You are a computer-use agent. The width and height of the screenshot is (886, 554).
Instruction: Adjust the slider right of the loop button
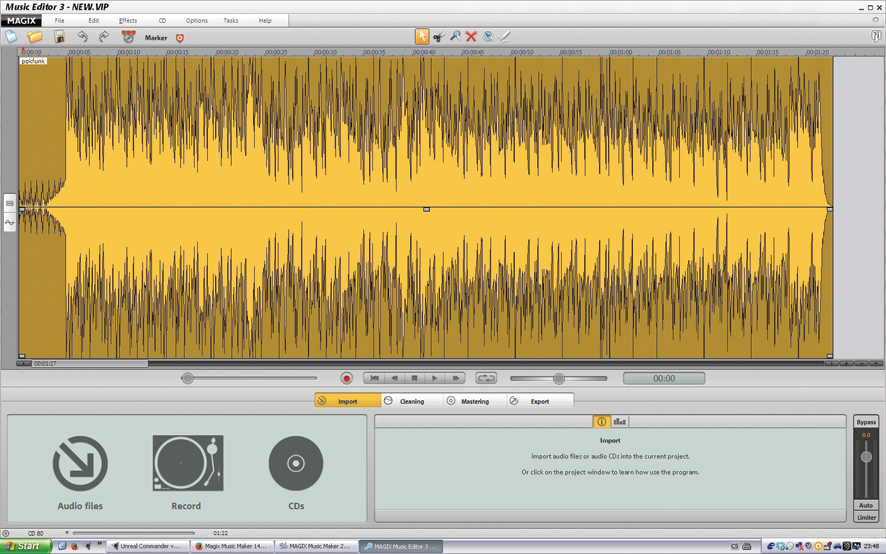558,378
